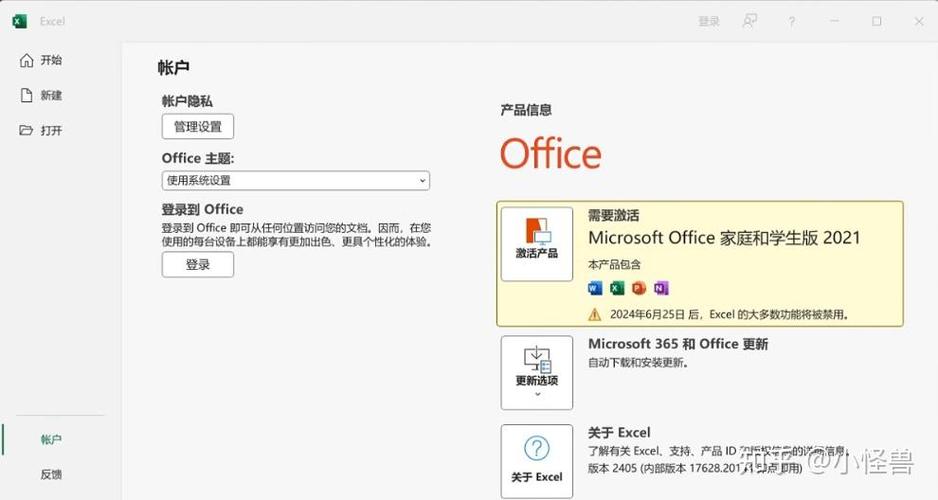Expand the Office 主题 dropdown
This screenshot has height=500, width=938.
[296, 181]
